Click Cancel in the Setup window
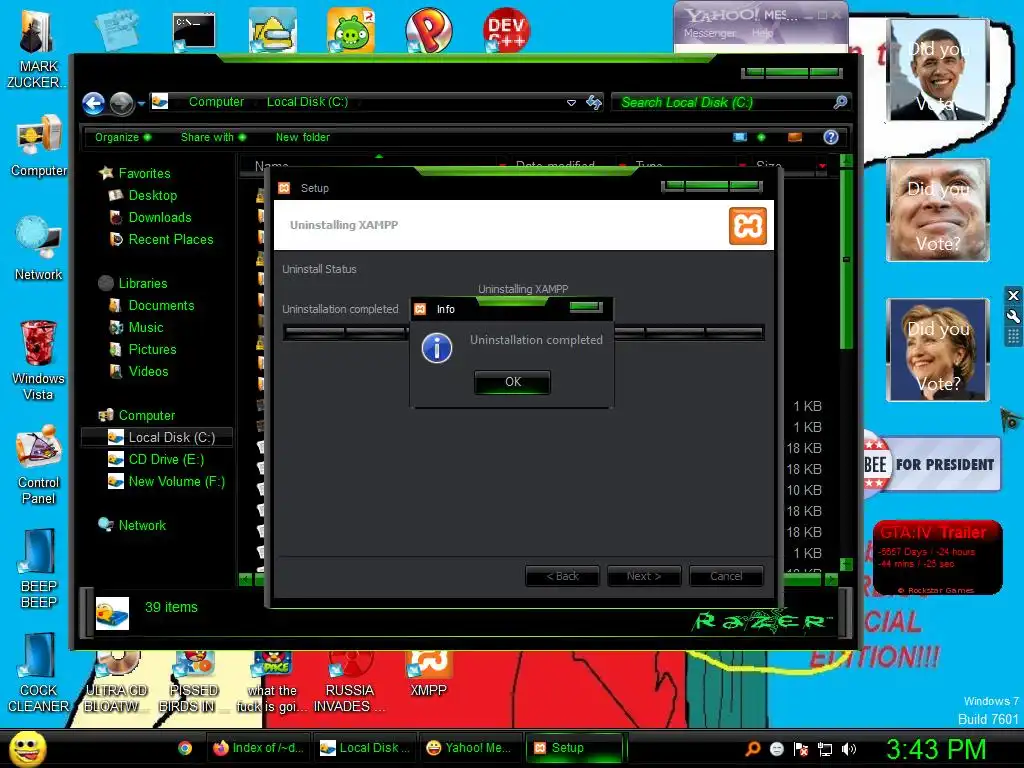This screenshot has height=768, width=1024. point(726,576)
